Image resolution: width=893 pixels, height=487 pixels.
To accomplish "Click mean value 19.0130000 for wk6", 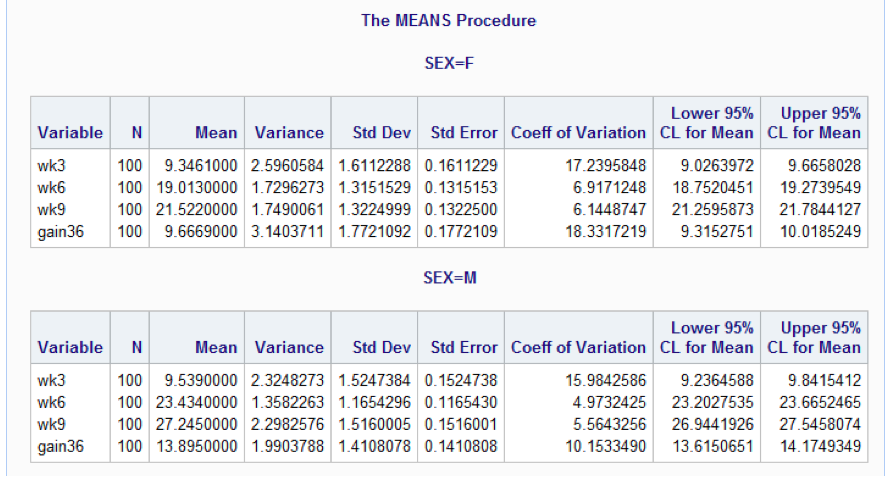I will point(196,187).
